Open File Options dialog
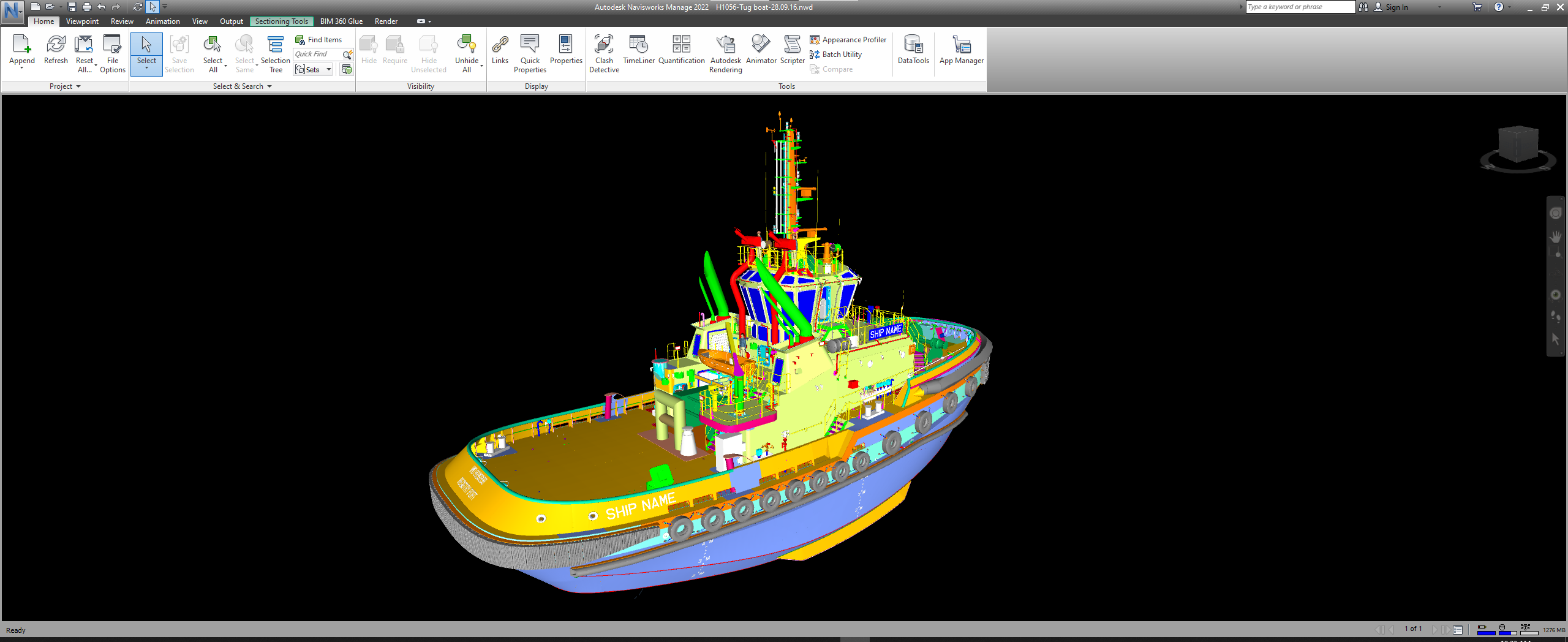 [113, 54]
